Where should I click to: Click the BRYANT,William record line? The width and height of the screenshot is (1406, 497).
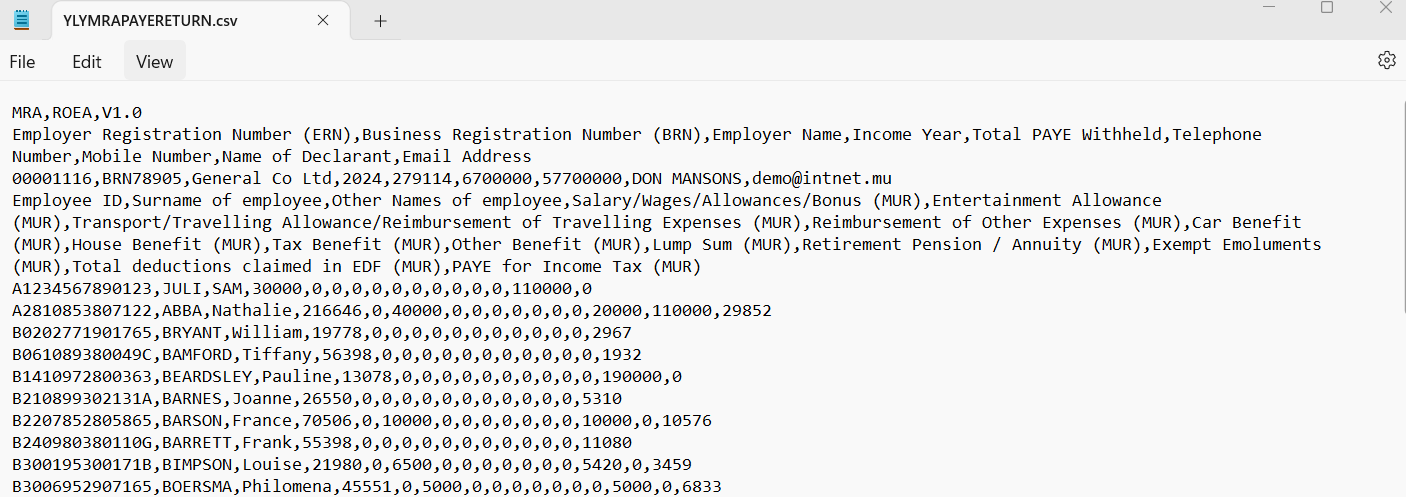coord(322,332)
